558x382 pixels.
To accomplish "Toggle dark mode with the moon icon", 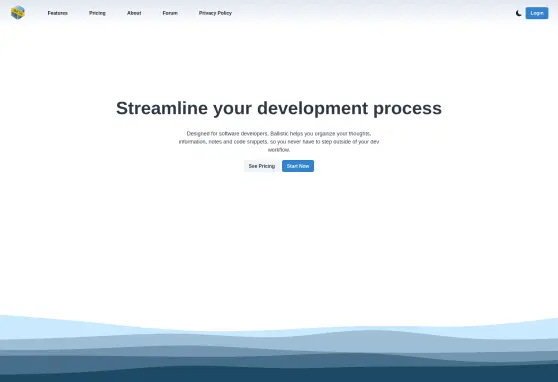I will [x=518, y=13].
